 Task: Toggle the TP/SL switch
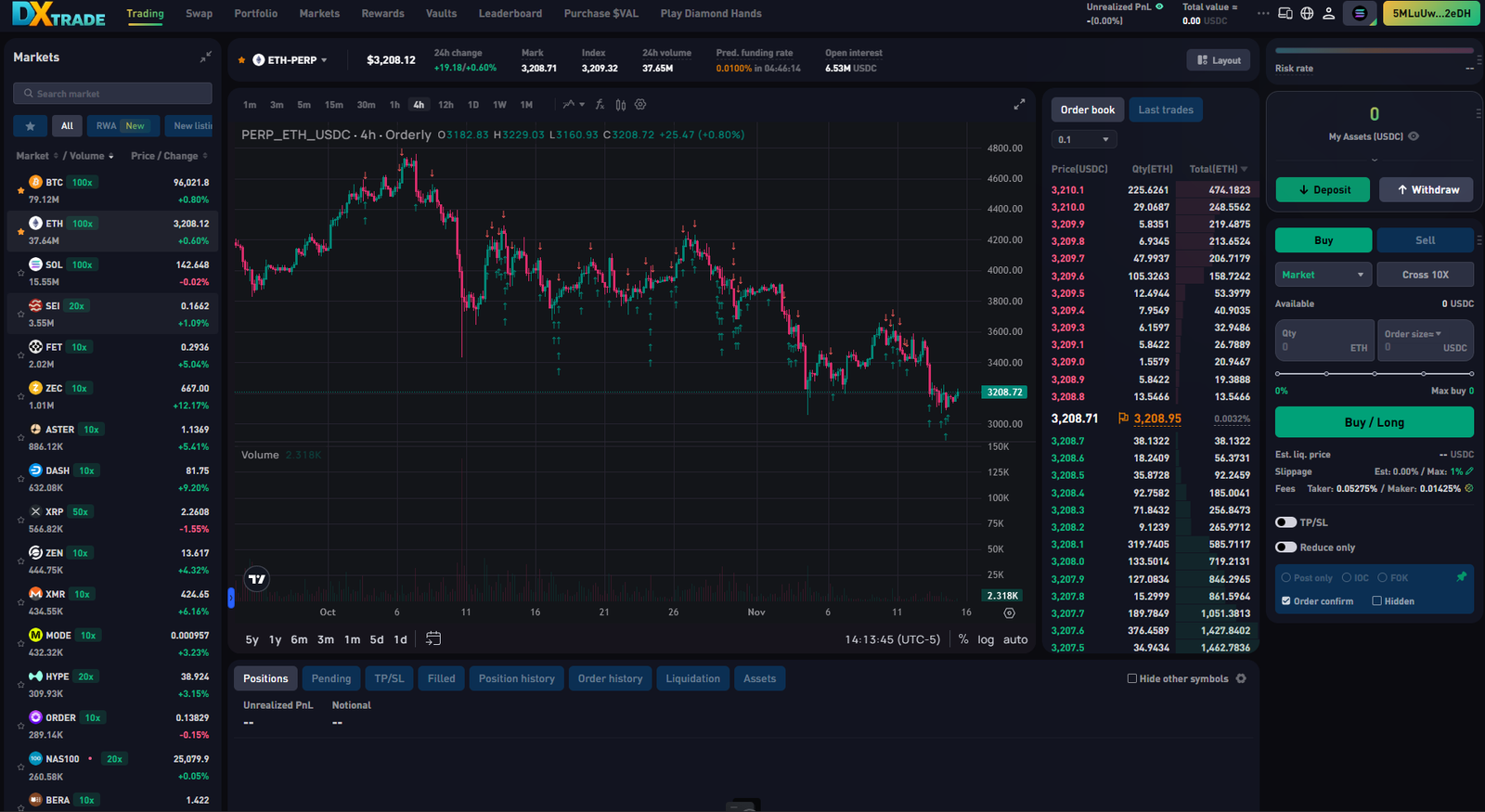point(1285,522)
